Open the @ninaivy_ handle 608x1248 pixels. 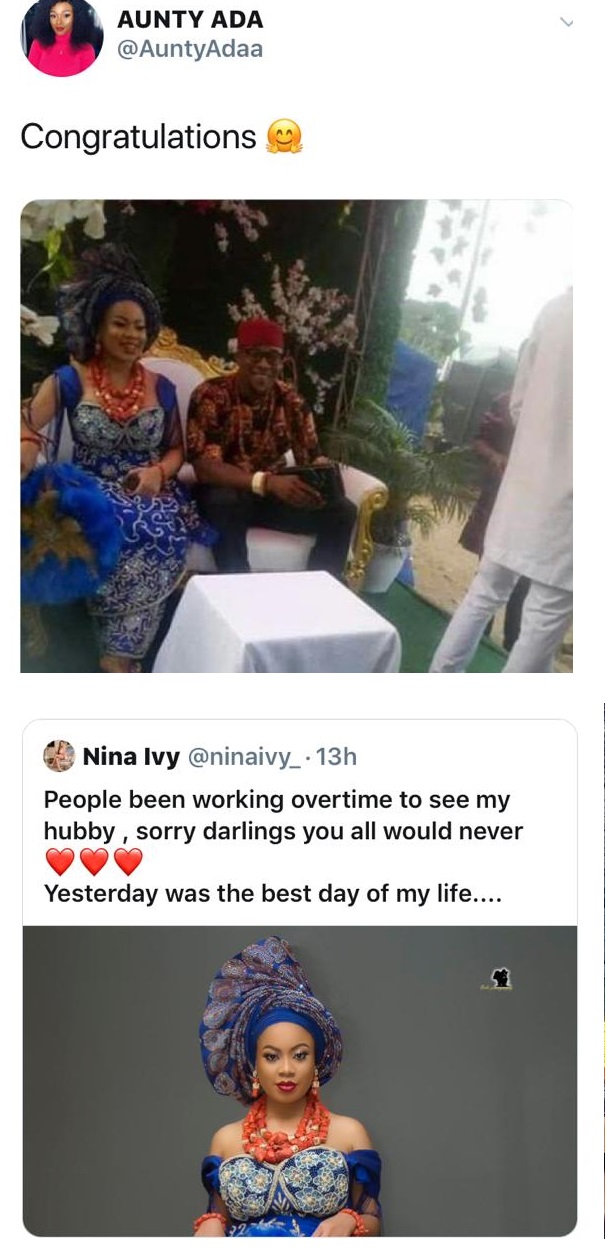pyautogui.click(x=242, y=757)
